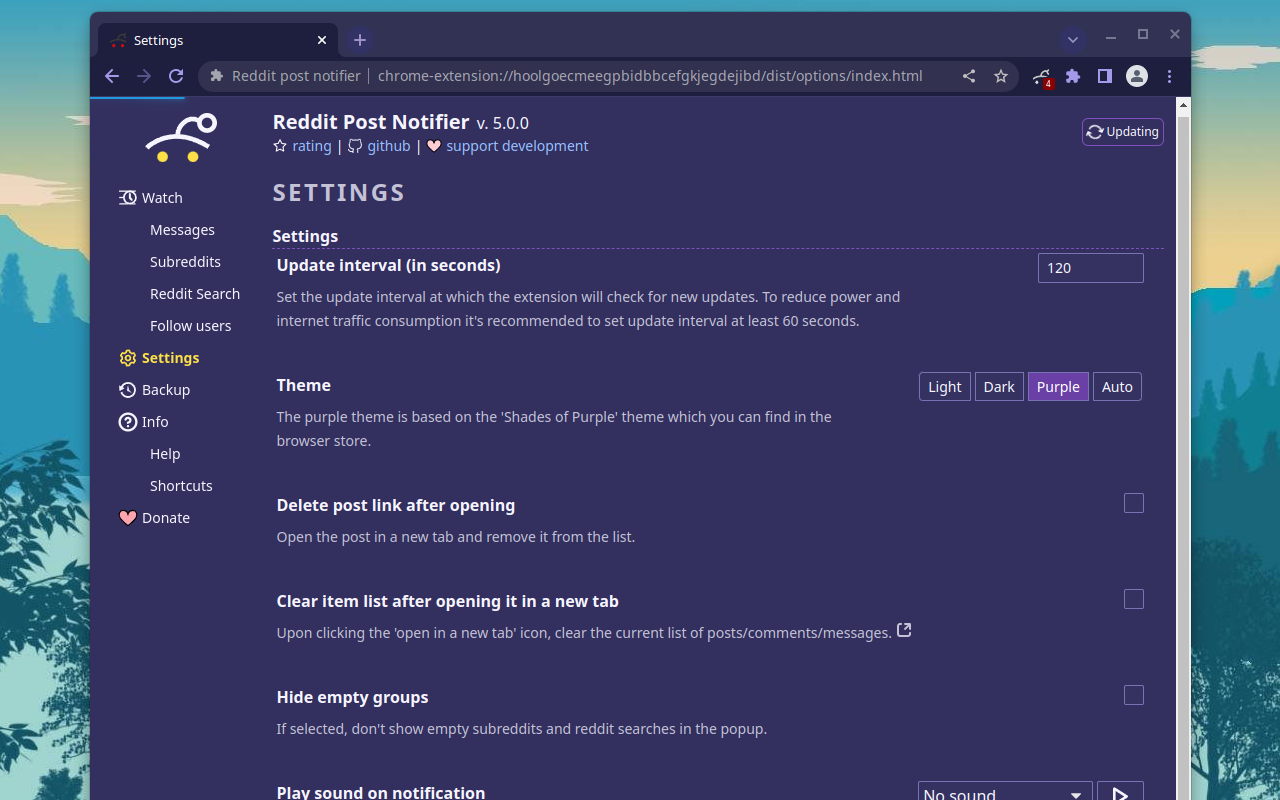
Task: Click the Donate heart icon
Action: click(127, 518)
